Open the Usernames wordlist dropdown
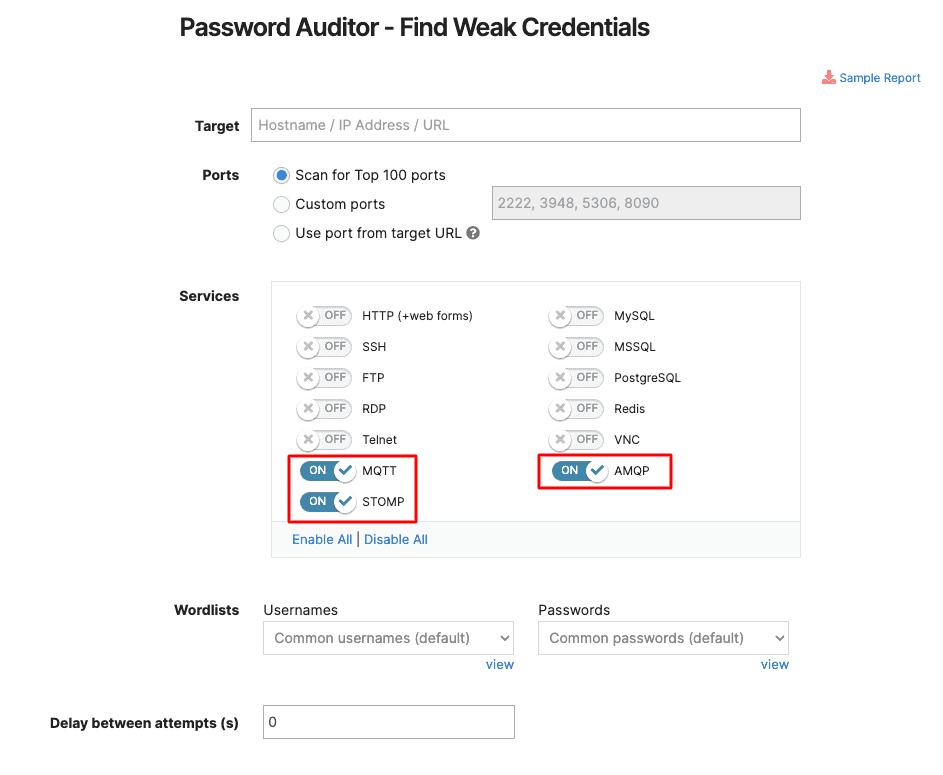This screenshot has width=943, height=775. tap(388, 637)
